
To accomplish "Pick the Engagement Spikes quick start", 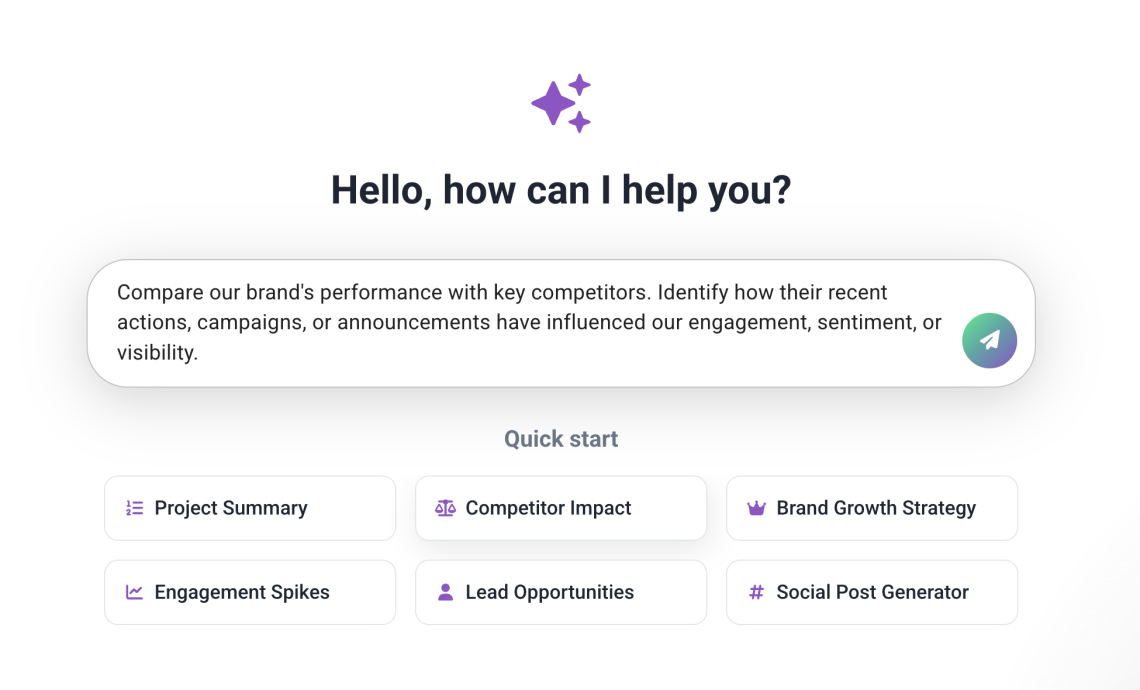I will 250,592.
